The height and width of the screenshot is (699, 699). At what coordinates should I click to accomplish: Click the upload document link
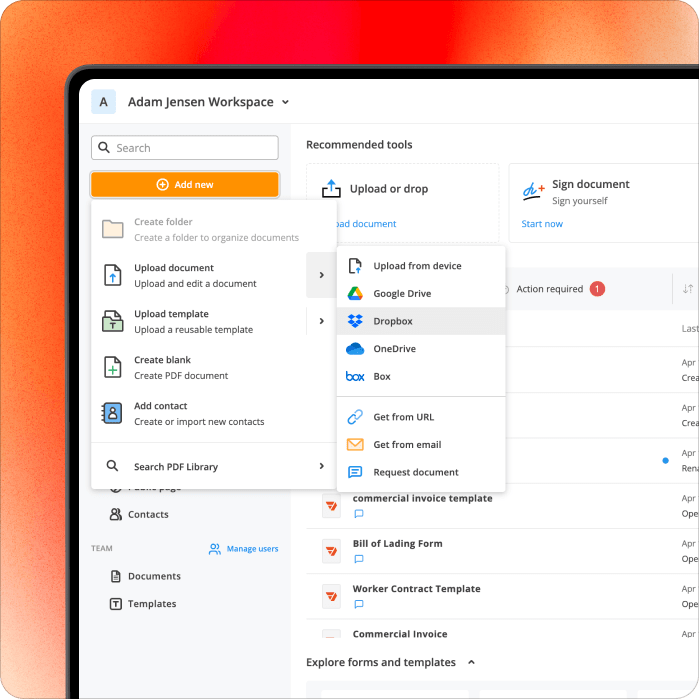(366, 224)
